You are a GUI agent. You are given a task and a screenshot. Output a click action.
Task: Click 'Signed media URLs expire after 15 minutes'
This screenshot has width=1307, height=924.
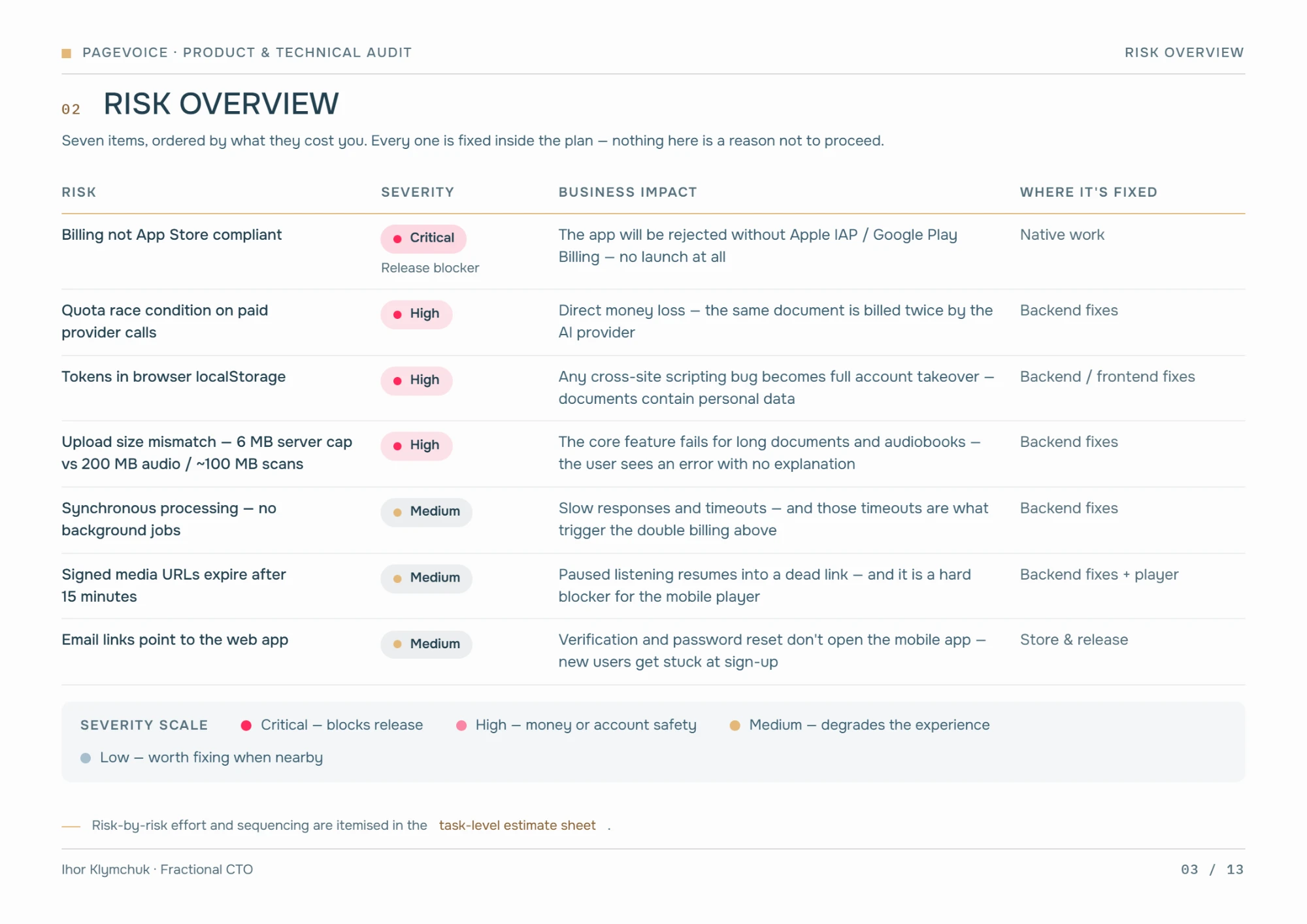coord(174,586)
